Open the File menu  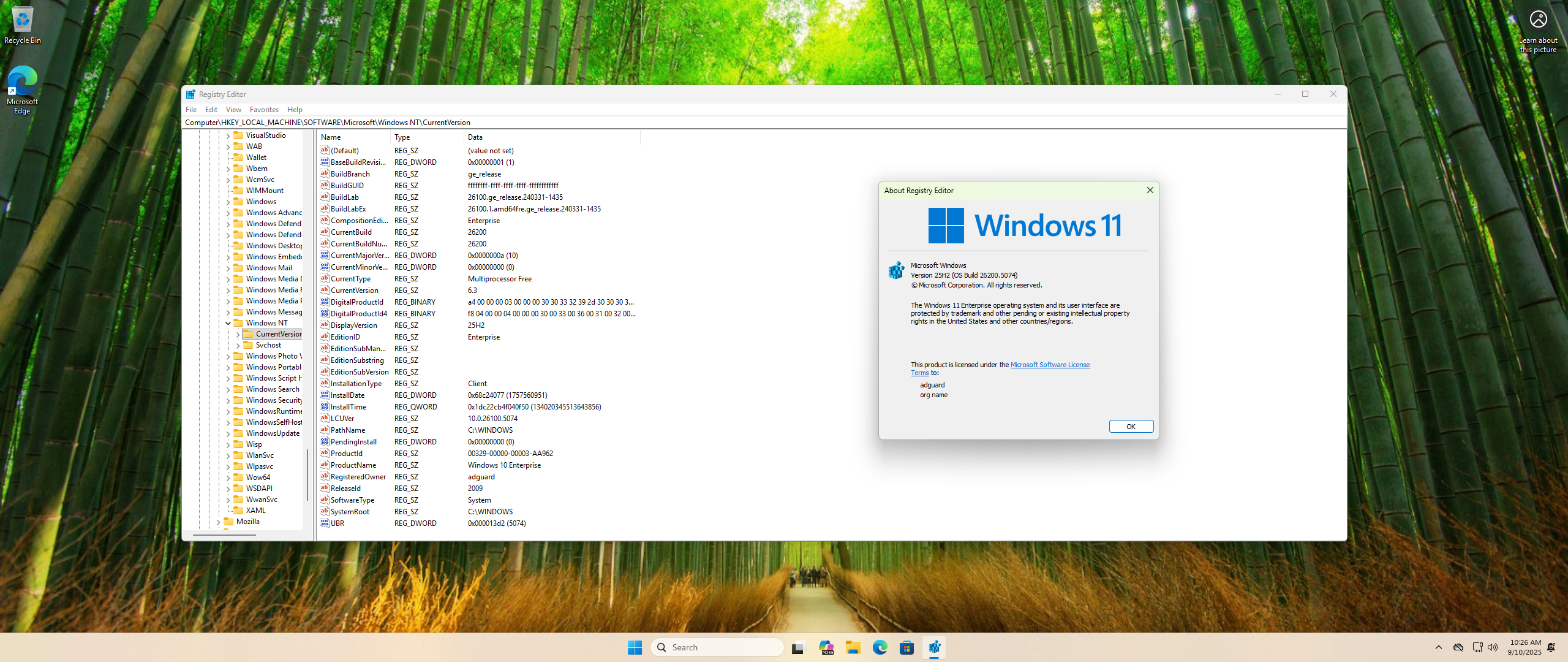pyautogui.click(x=191, y=110)
